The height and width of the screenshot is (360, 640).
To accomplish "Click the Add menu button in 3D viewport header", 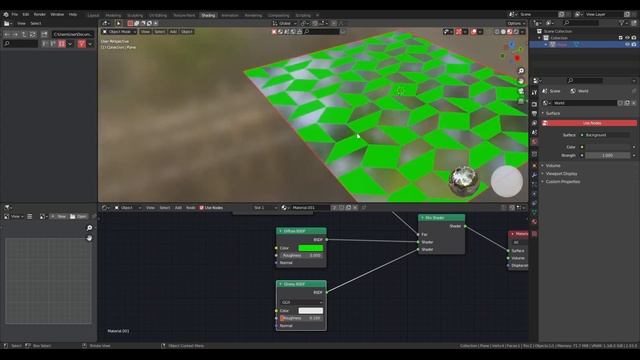I will 173,31.
